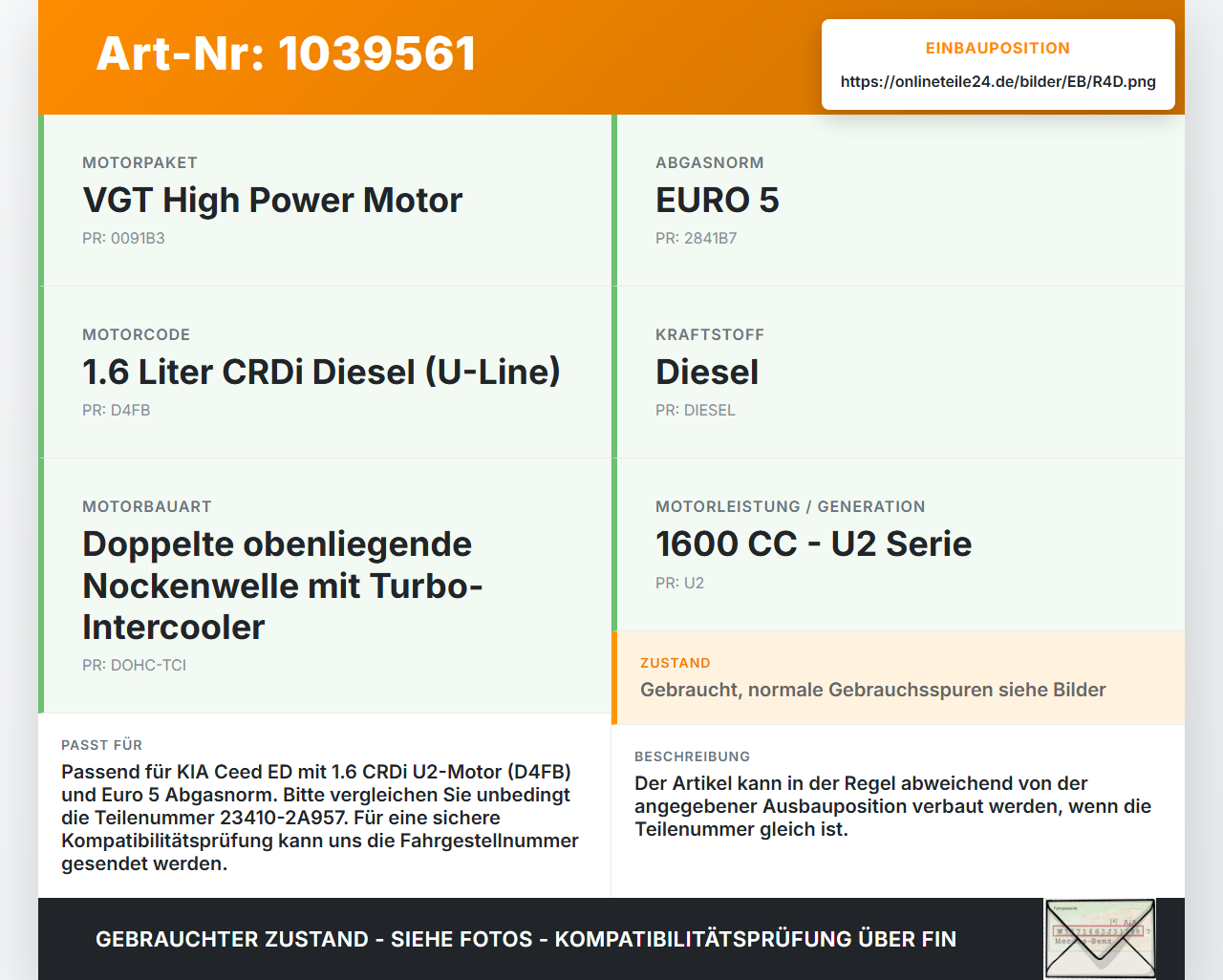Click the ZUSTAND label
Image resolution: width=1223 pixels, height=980 pixels.
coord(675,663)
